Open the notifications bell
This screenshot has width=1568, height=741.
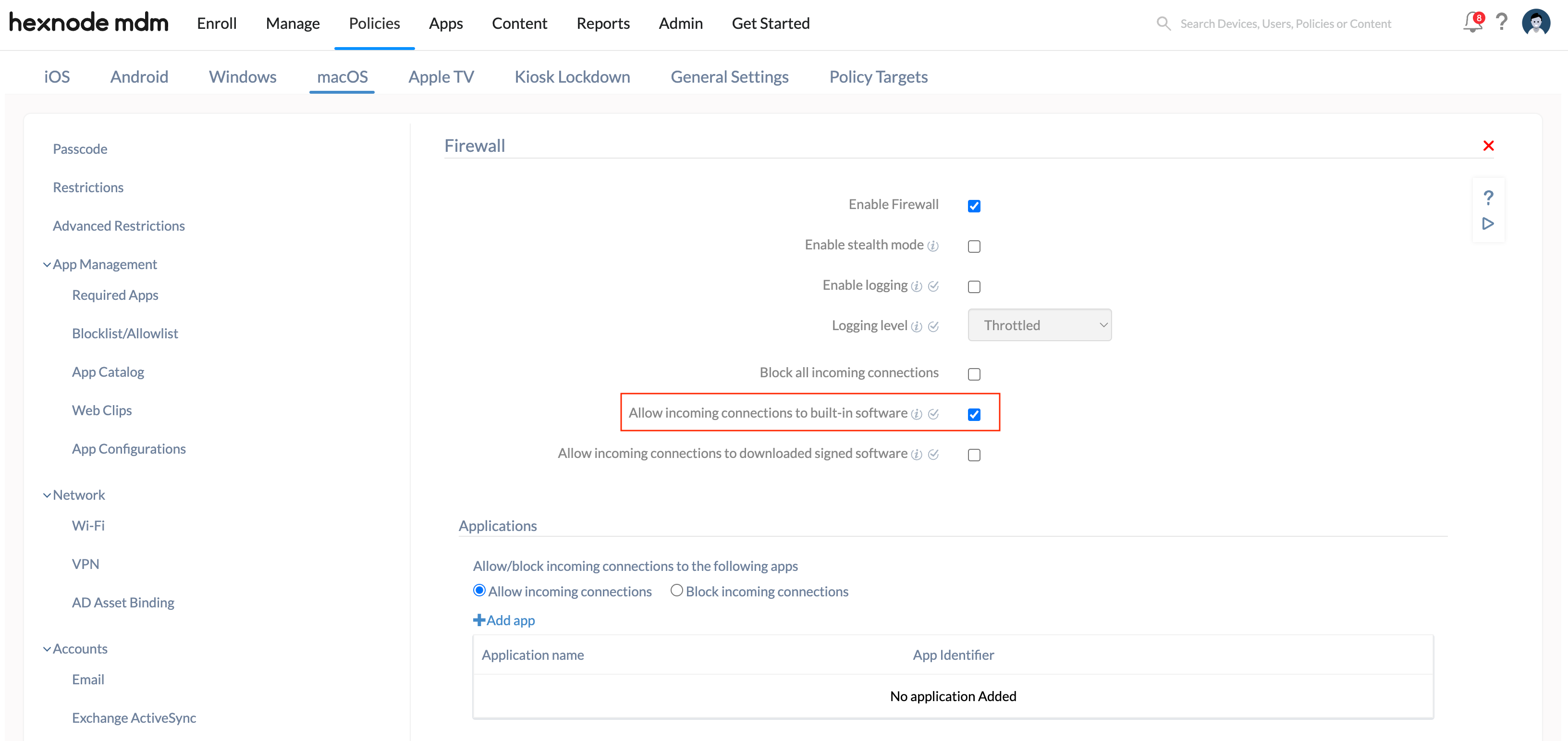[1472, 23]
